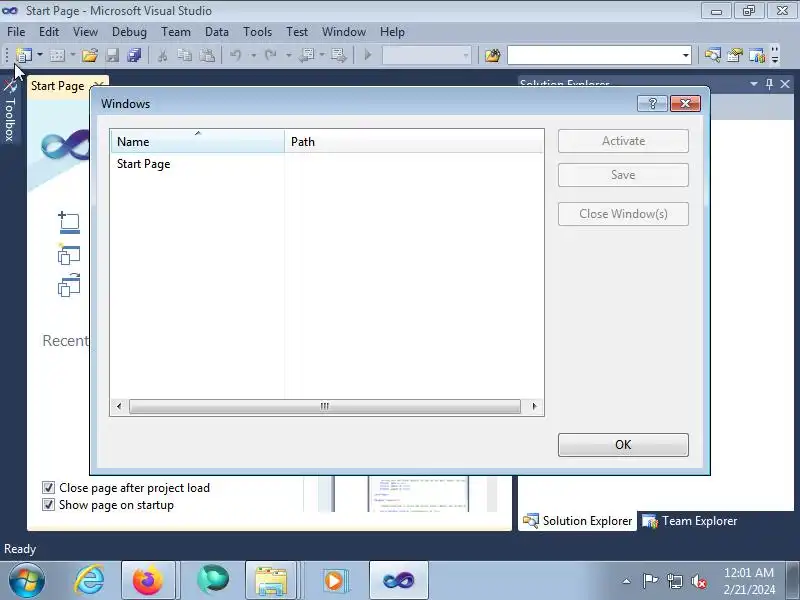800x600 pixels.
Task: Click the Add New Item toolbar icon
Action: pos(57,55)
